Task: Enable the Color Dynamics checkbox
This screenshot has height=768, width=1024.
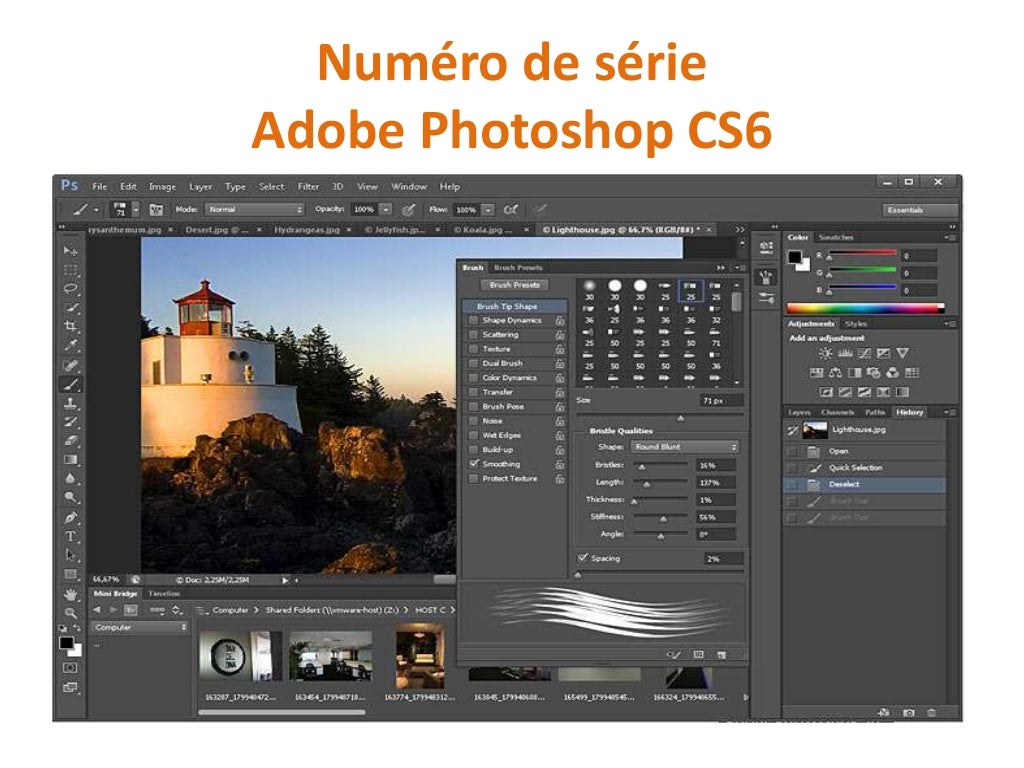Action: (473, 378)
